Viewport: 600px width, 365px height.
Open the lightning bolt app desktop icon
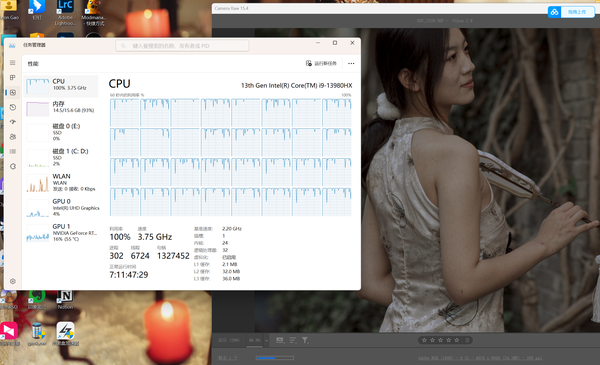click(x=65, y=334)
